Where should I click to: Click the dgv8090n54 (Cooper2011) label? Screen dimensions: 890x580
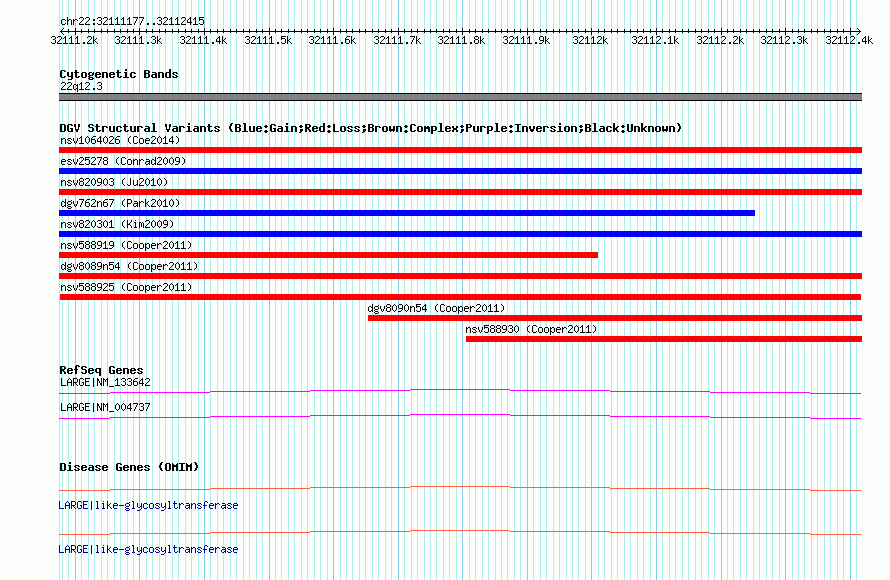(436, 308)
